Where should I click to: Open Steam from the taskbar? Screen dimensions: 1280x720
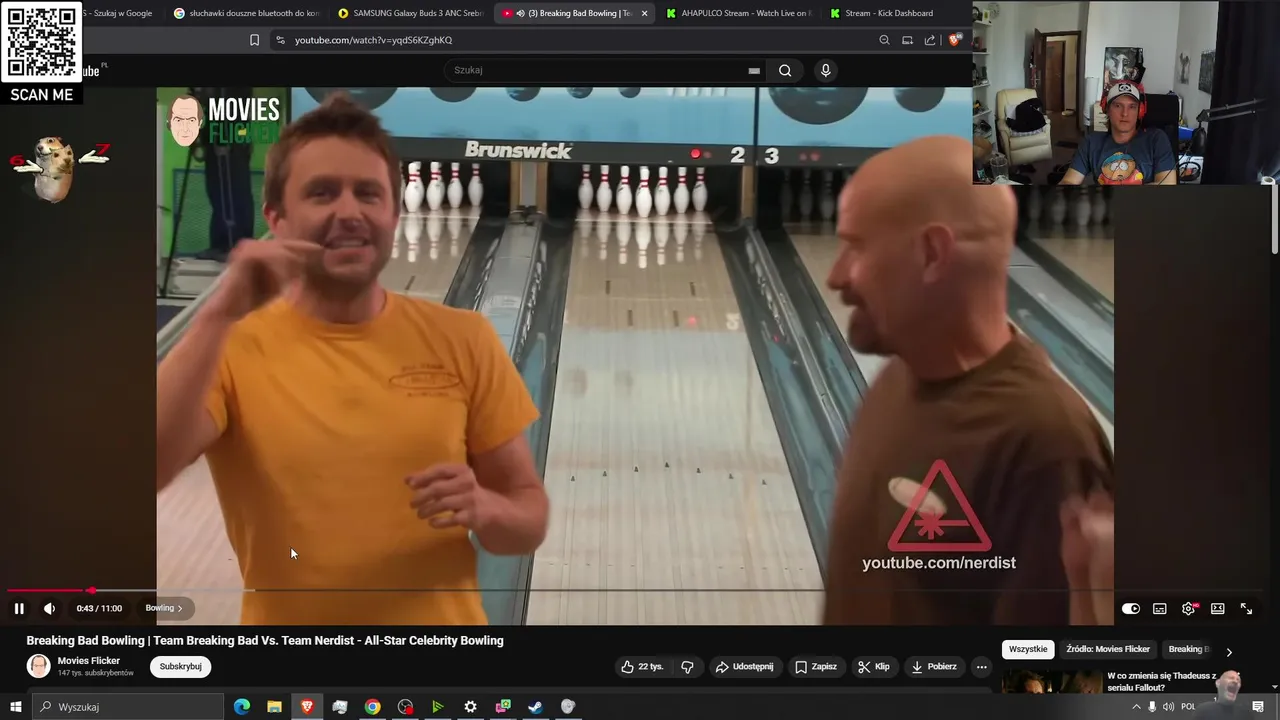click(535, 707)
